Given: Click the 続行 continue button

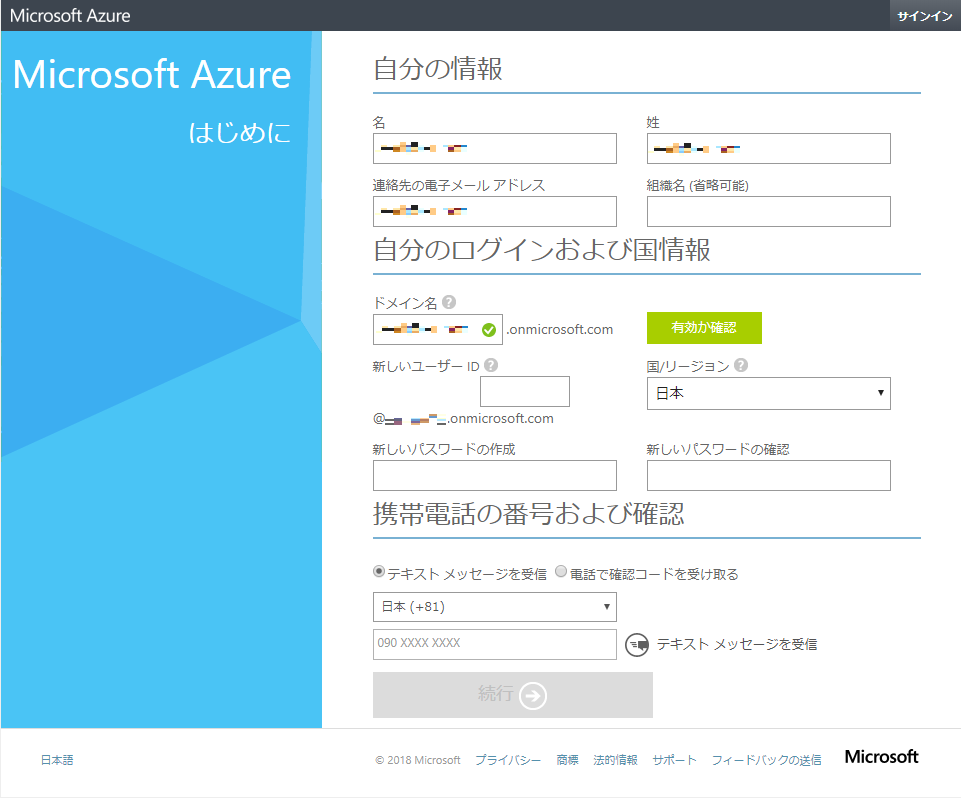Looking at the screenshot, I should coord(512,695).
